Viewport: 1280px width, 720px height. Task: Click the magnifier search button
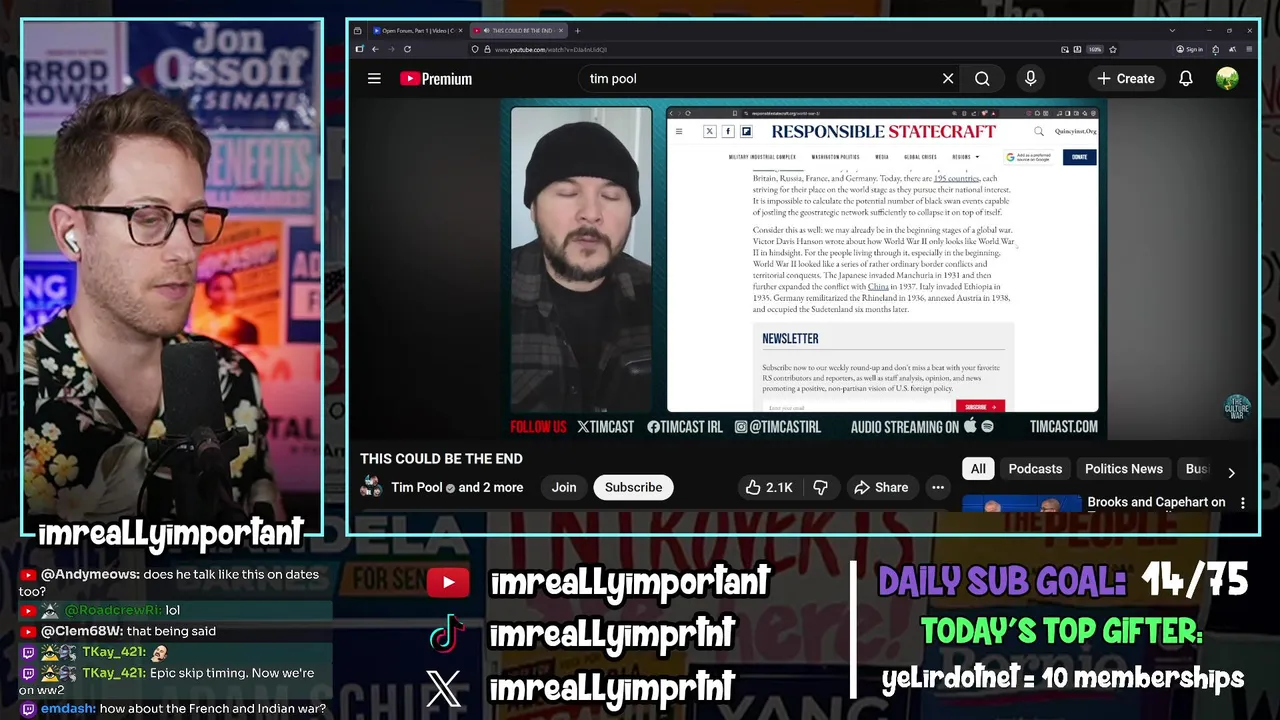pyautogui.click(x=982, y=78)
